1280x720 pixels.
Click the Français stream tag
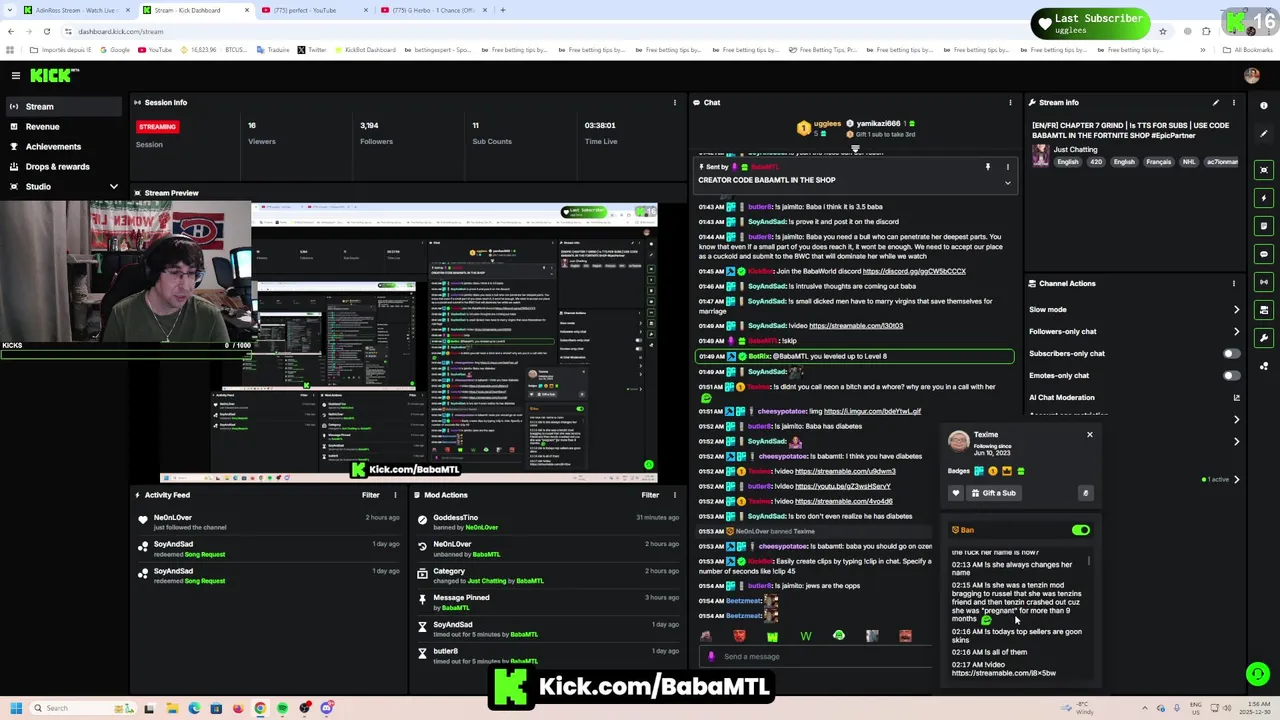point(1158,162)
